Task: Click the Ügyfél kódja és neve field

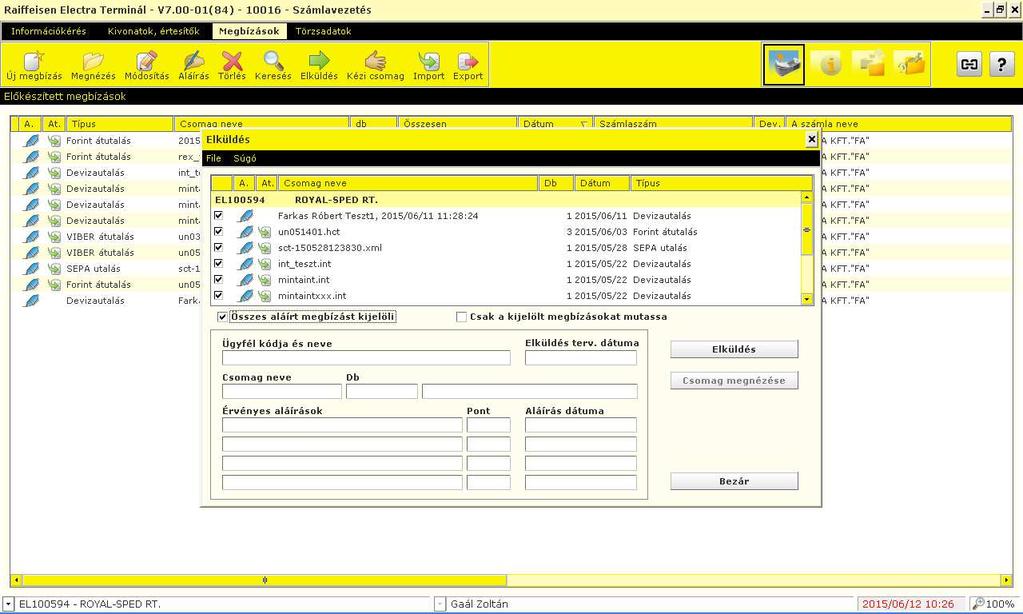Action: [366, 358]
